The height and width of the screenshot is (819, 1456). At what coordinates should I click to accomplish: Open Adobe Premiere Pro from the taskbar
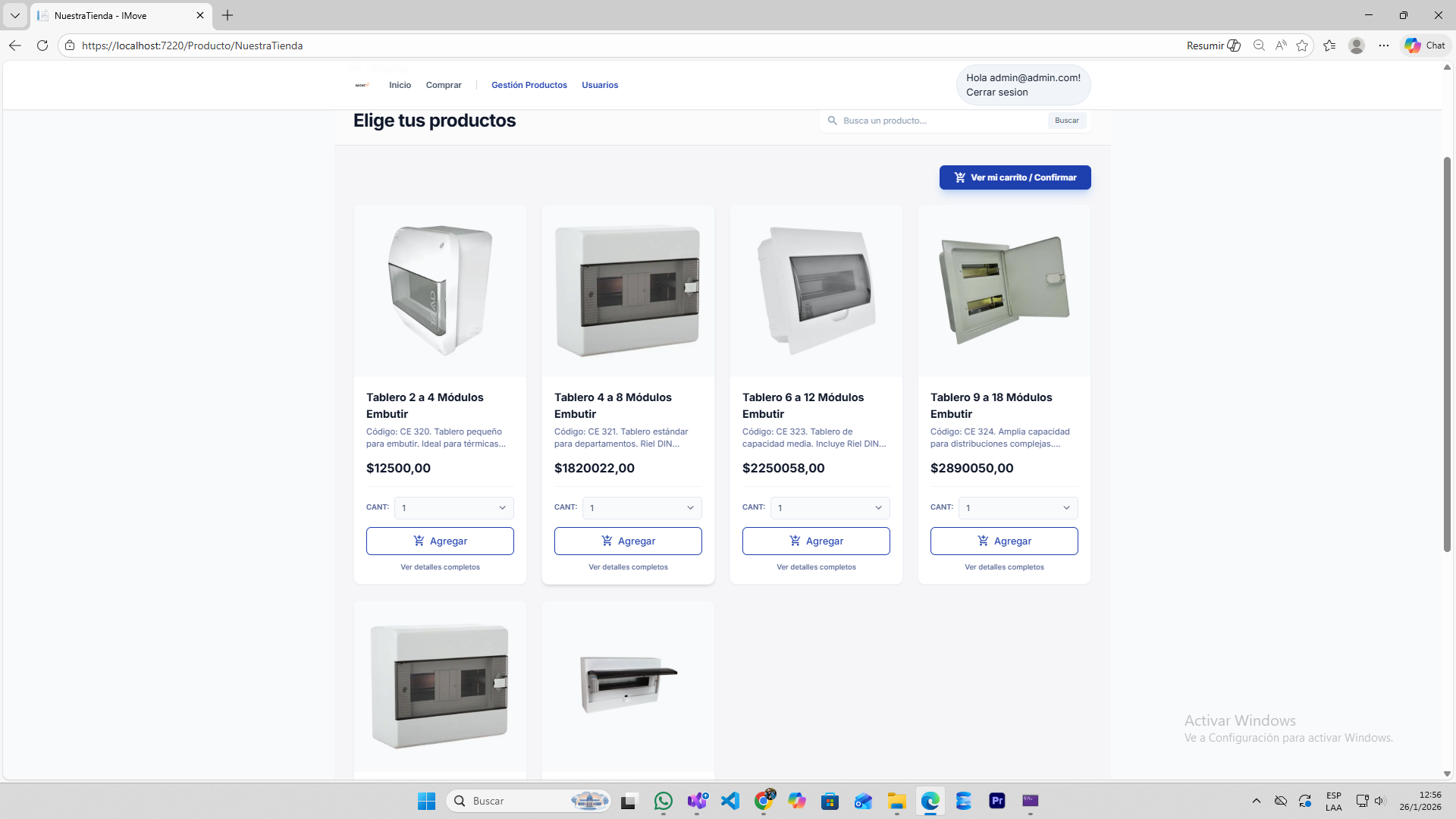(997, 801)
